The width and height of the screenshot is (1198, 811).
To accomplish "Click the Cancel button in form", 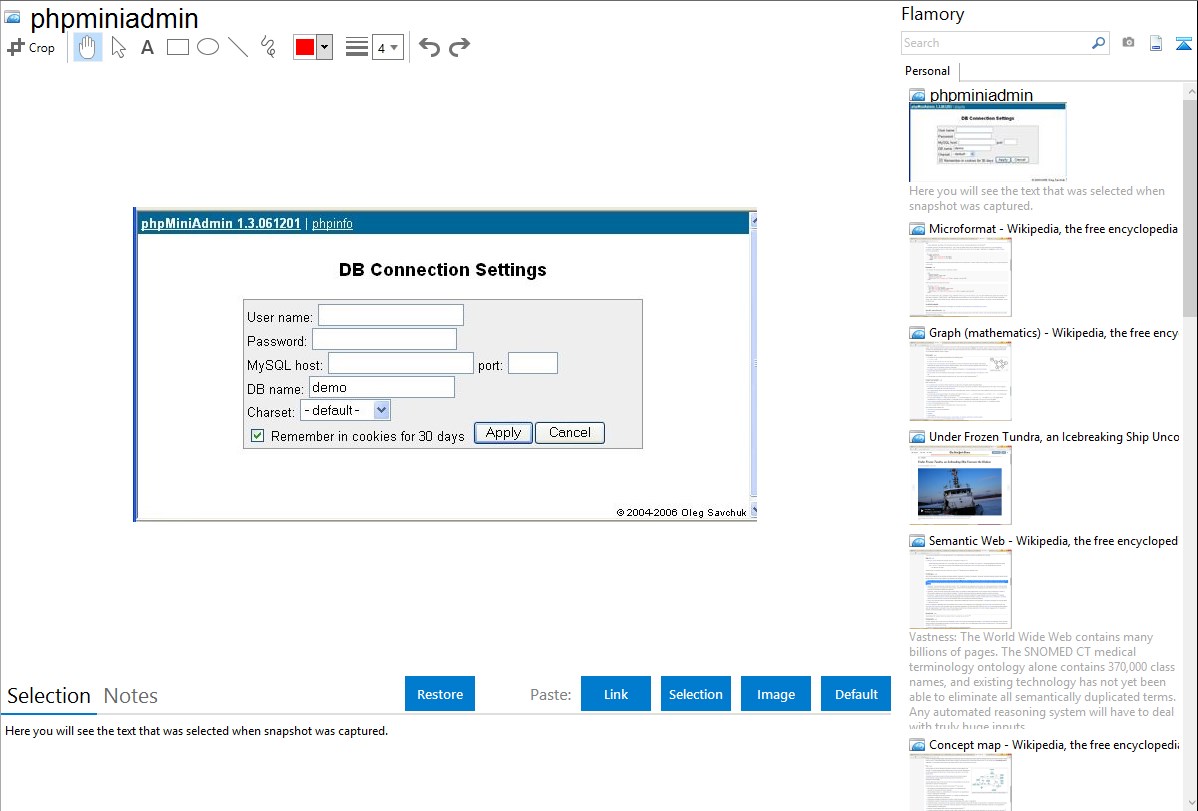I will (x=570, y=433).
